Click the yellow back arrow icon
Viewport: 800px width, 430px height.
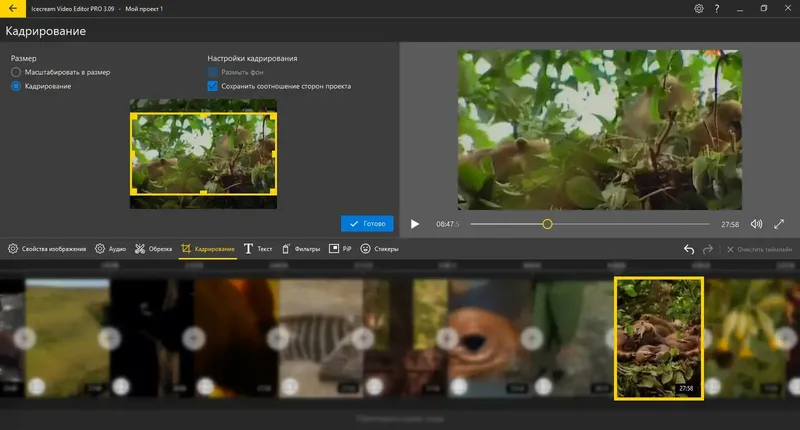11,8
